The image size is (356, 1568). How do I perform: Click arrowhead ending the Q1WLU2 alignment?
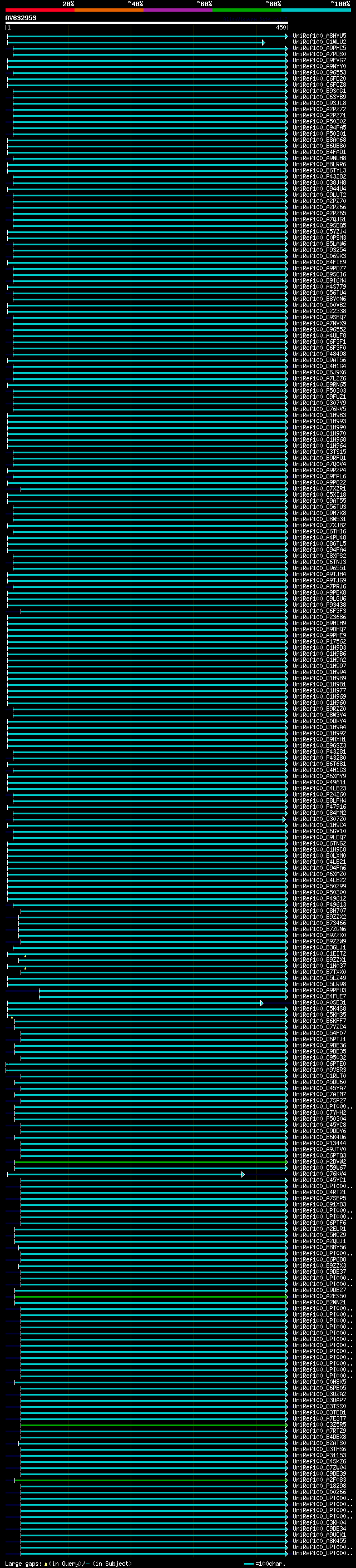point(264,42)
